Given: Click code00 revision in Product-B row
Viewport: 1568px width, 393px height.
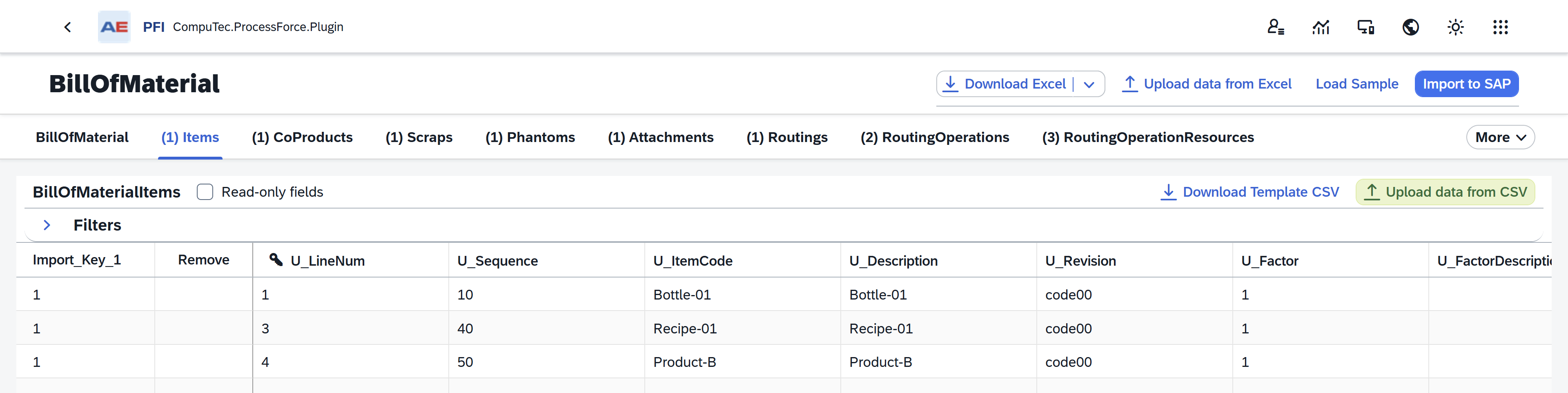Looking at the screenshot, I should (1134, 362).
